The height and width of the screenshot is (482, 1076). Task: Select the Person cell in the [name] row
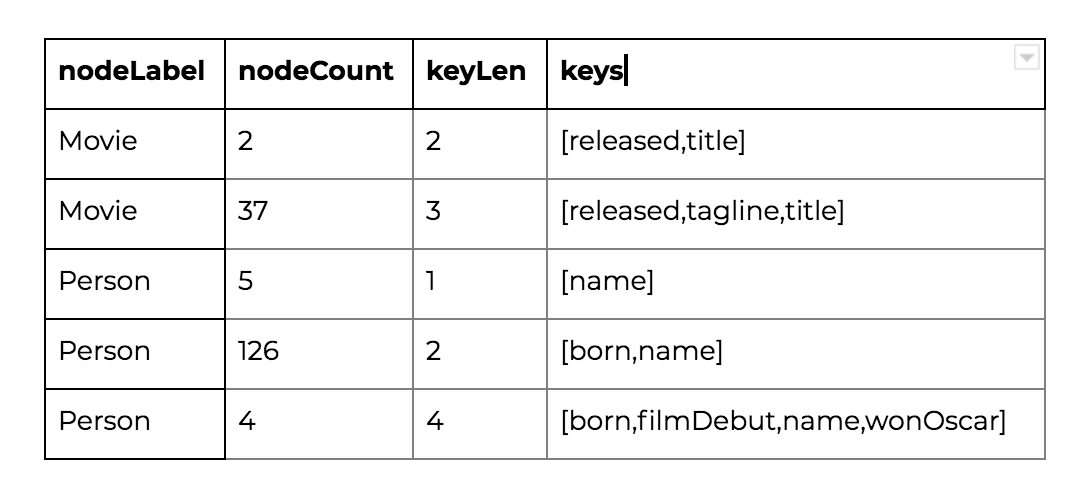135,284
